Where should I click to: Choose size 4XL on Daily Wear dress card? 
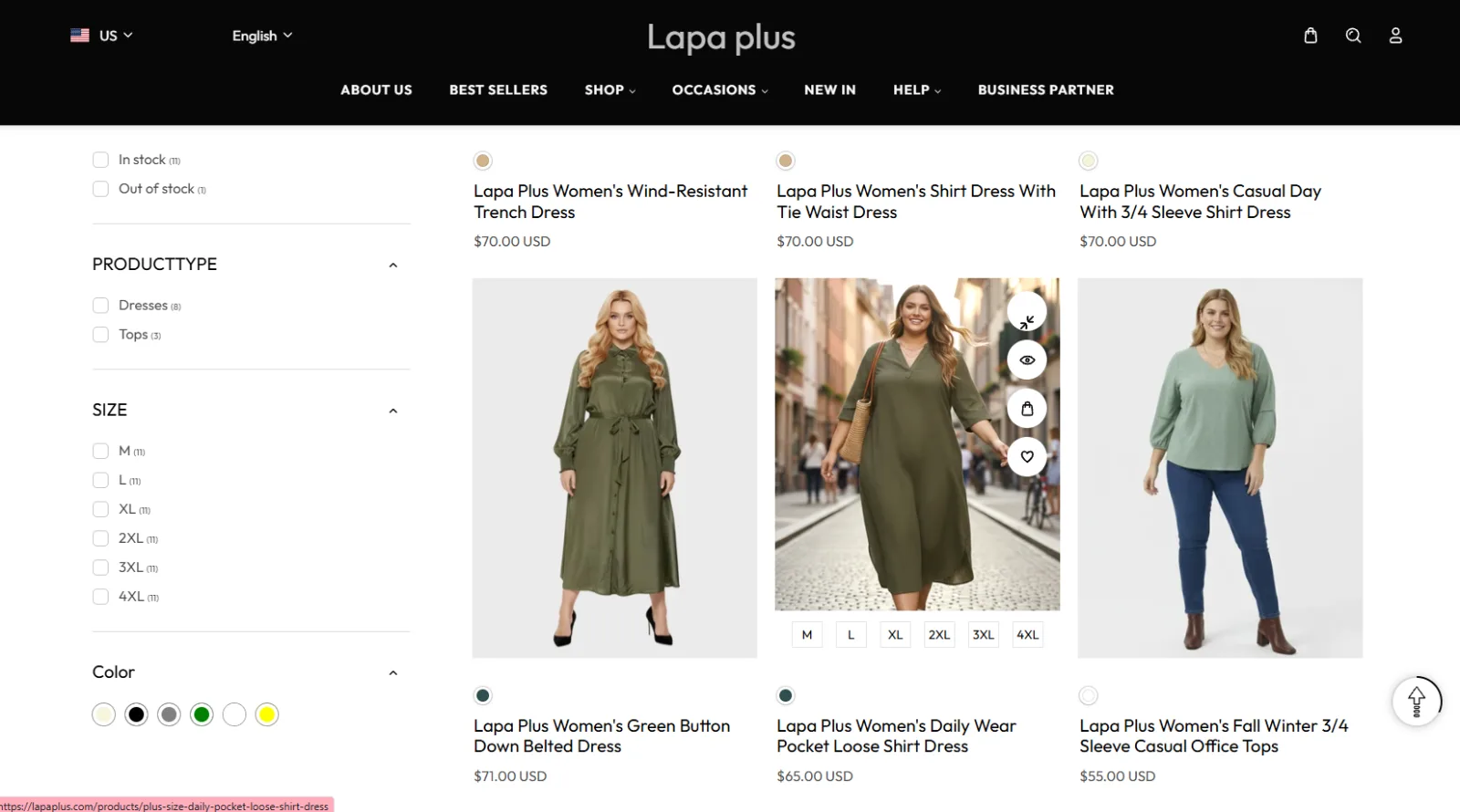tap(1027, 635)
